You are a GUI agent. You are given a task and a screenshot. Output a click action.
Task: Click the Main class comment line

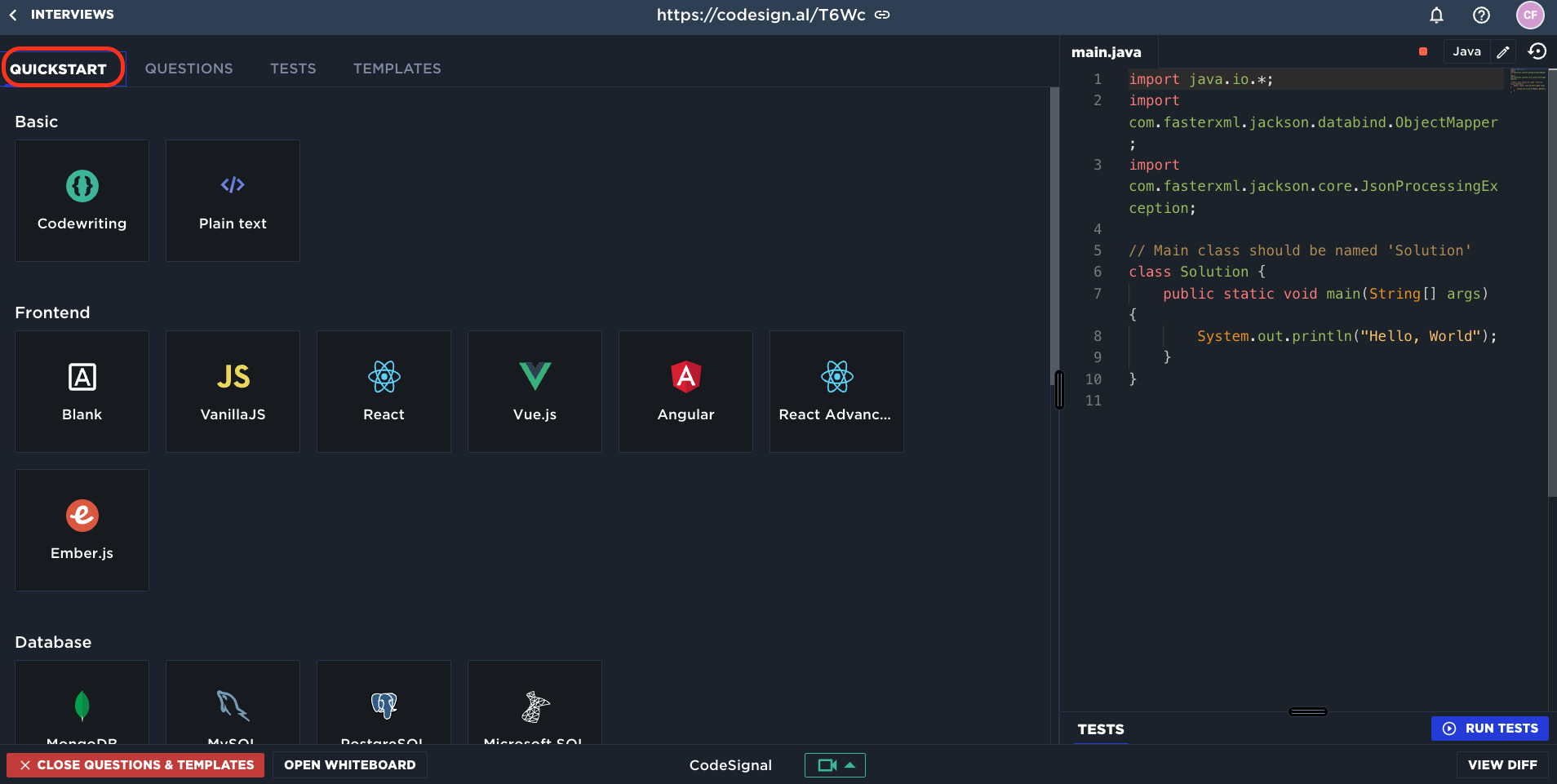tap(1300, 250)
